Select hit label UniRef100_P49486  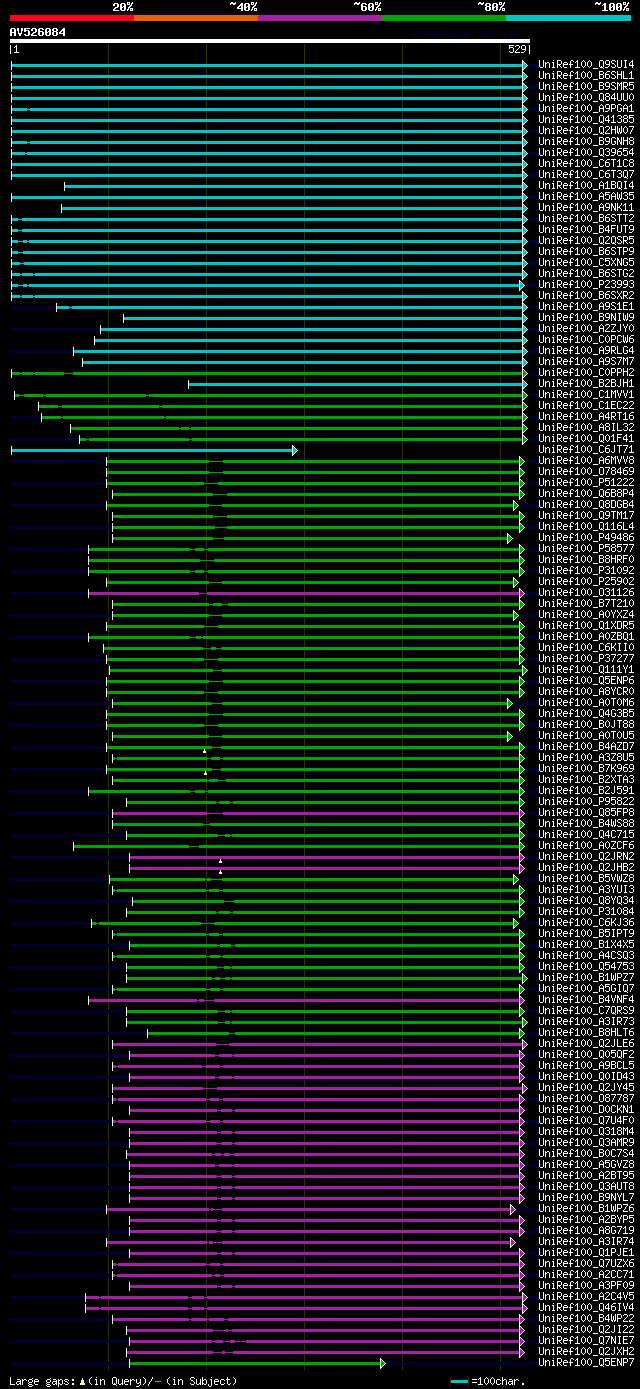(586, 537)
